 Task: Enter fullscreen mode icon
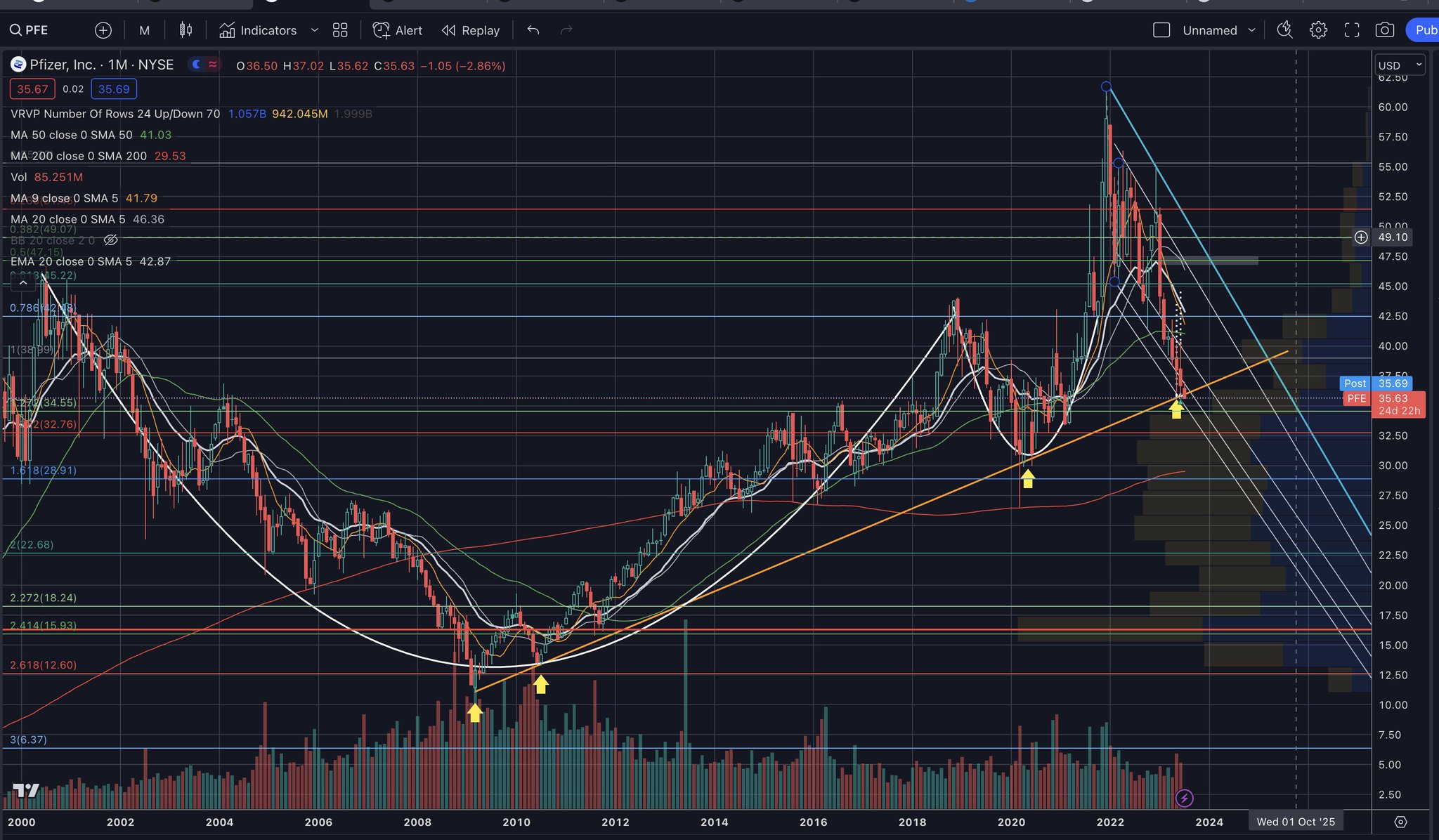pos(1352,30)
